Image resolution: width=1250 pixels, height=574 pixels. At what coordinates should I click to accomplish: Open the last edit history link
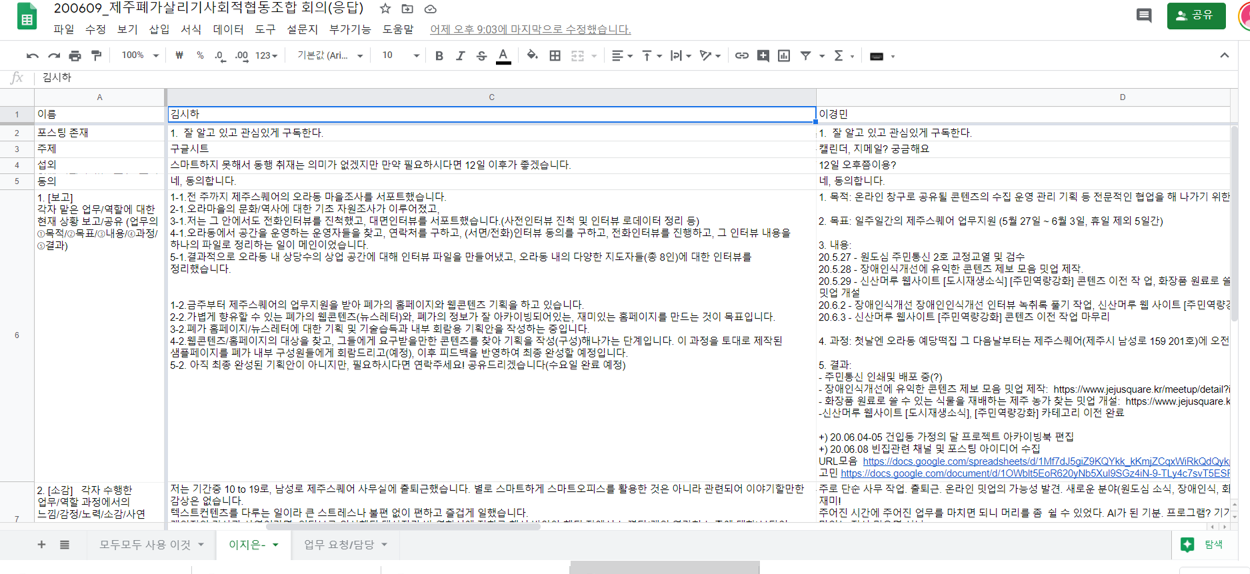530,30
